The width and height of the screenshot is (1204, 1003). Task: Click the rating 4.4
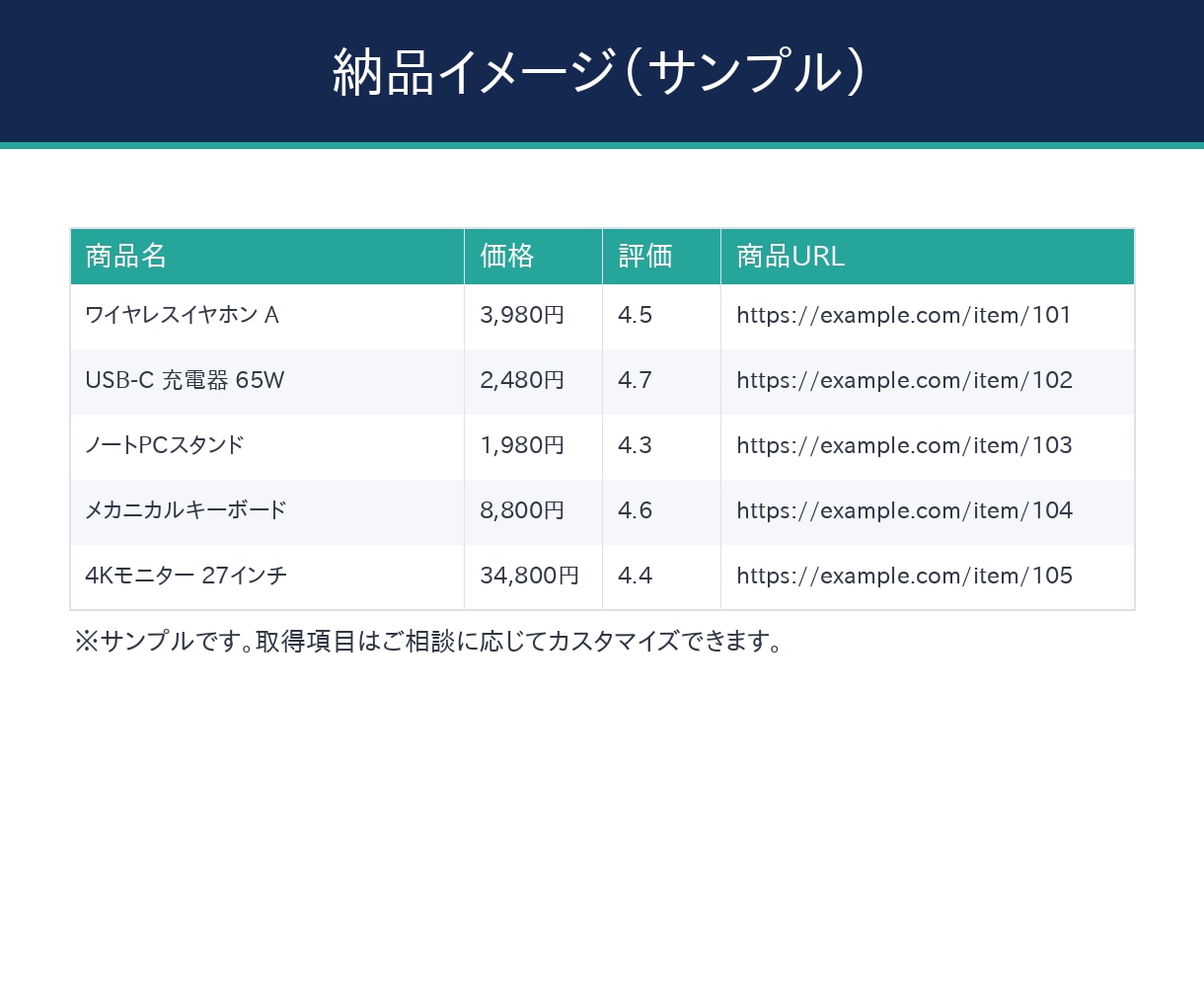pyautogui.click(x=636, y=576)
